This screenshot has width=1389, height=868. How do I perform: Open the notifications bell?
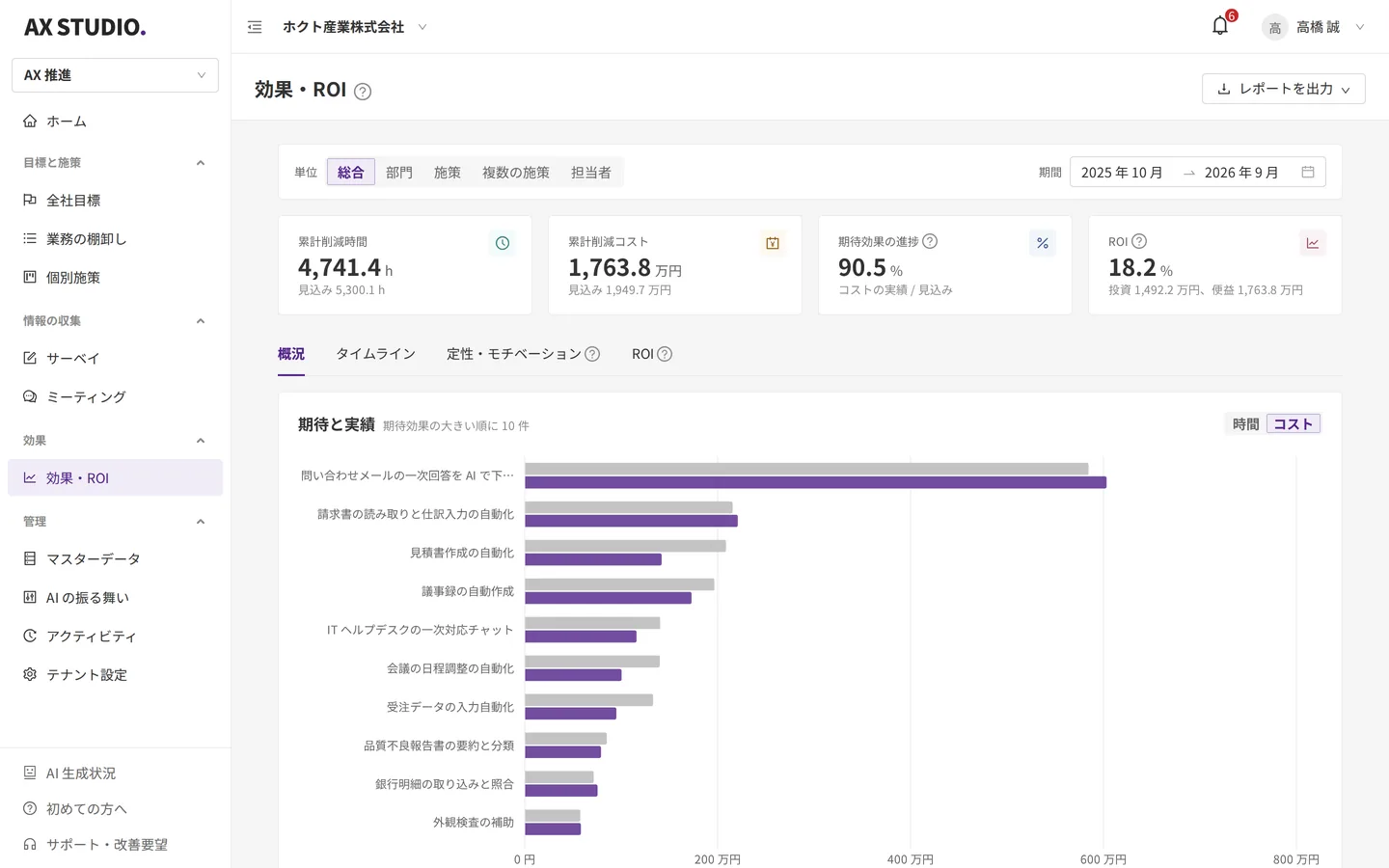(1220, 26)
